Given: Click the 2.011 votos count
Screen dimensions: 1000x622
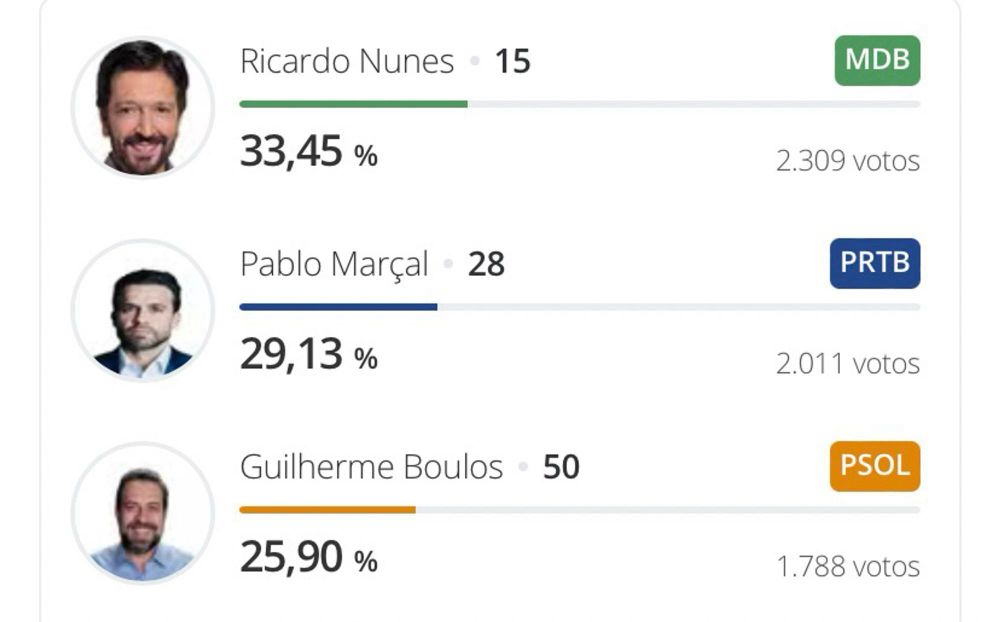Looking at the screenshot, I should coord(848,364).
